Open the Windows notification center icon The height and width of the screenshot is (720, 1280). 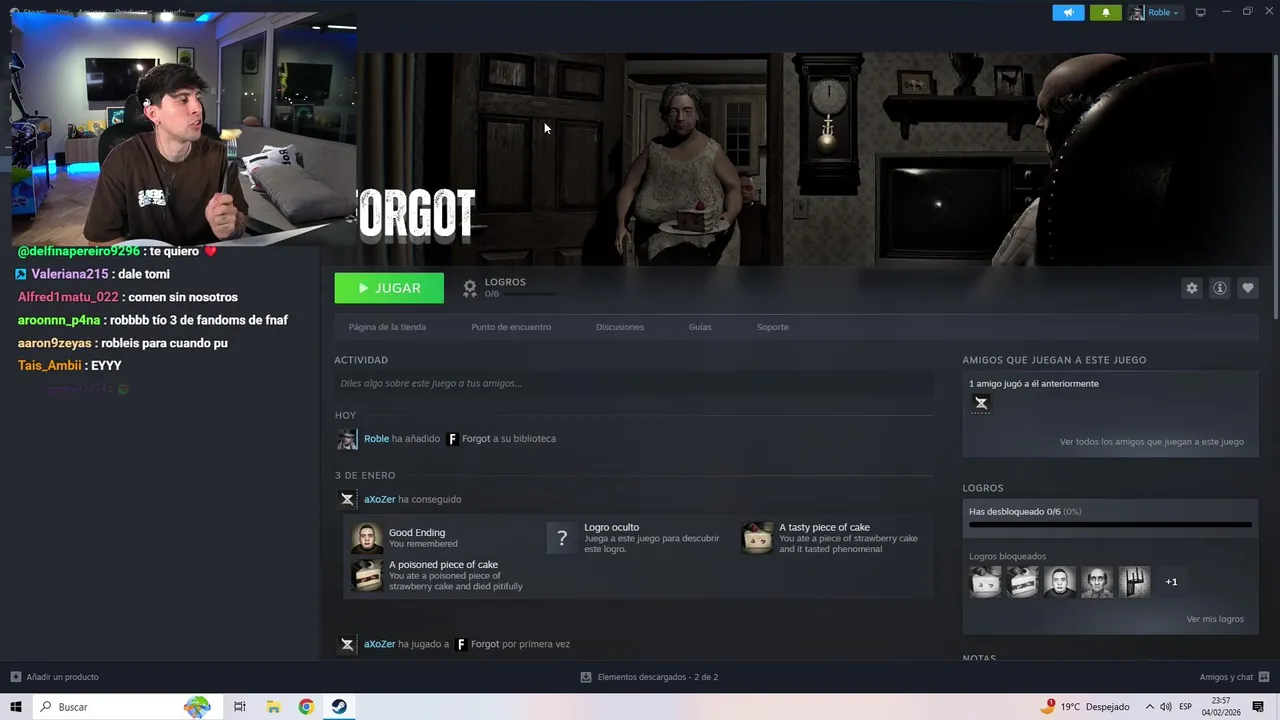(x=1259, y=707)
